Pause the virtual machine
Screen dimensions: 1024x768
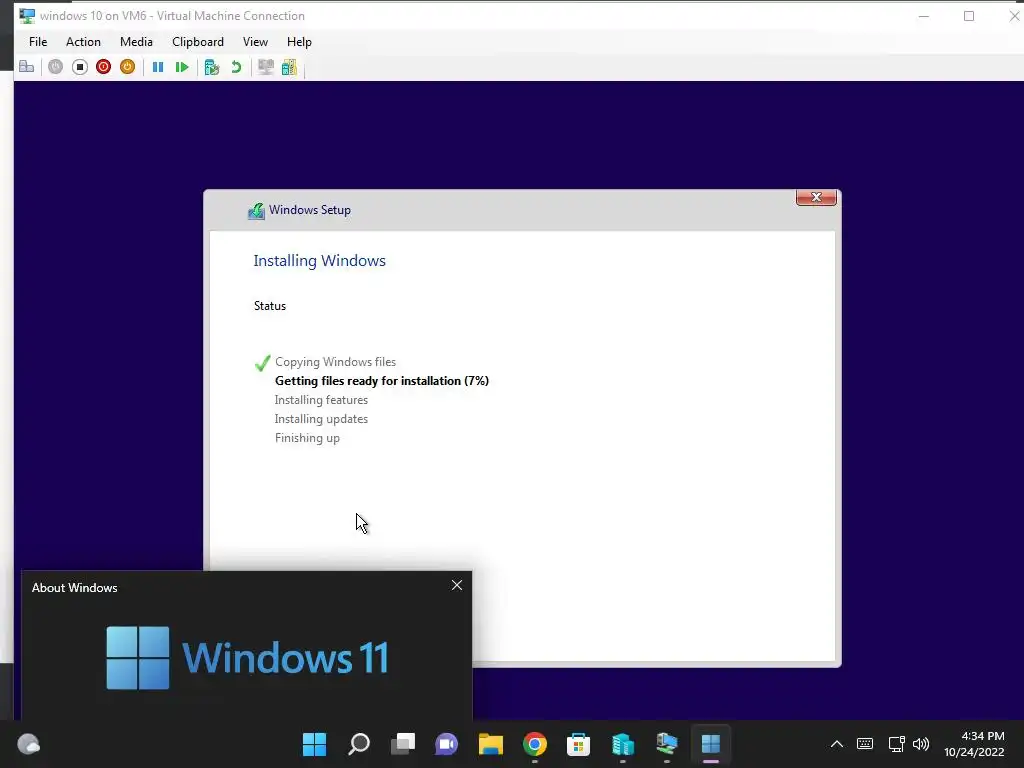click(x=158, y=67)
